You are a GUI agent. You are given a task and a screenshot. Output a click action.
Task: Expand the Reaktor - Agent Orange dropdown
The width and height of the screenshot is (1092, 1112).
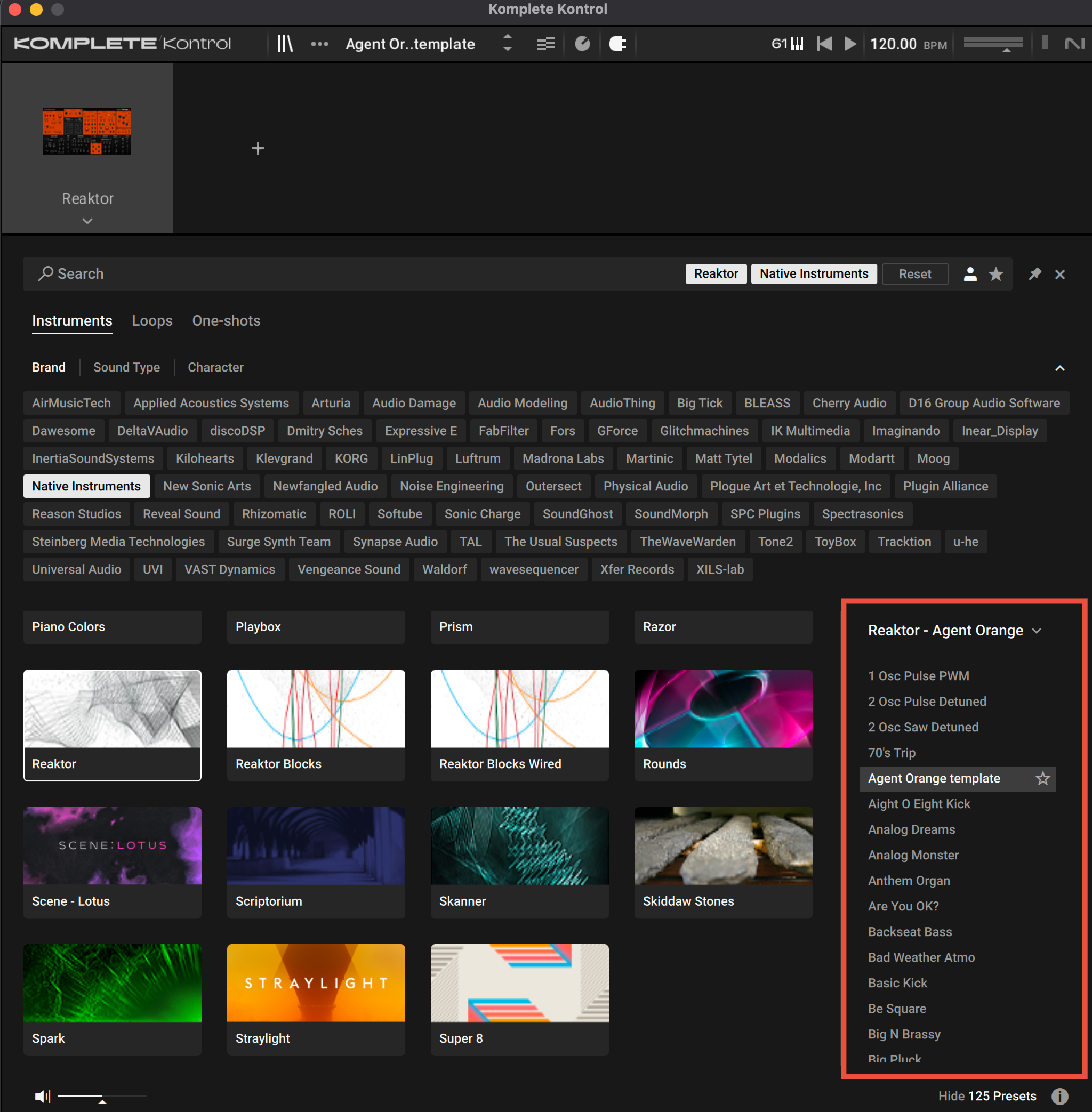pyautogui.click(x=1037, y=631)
